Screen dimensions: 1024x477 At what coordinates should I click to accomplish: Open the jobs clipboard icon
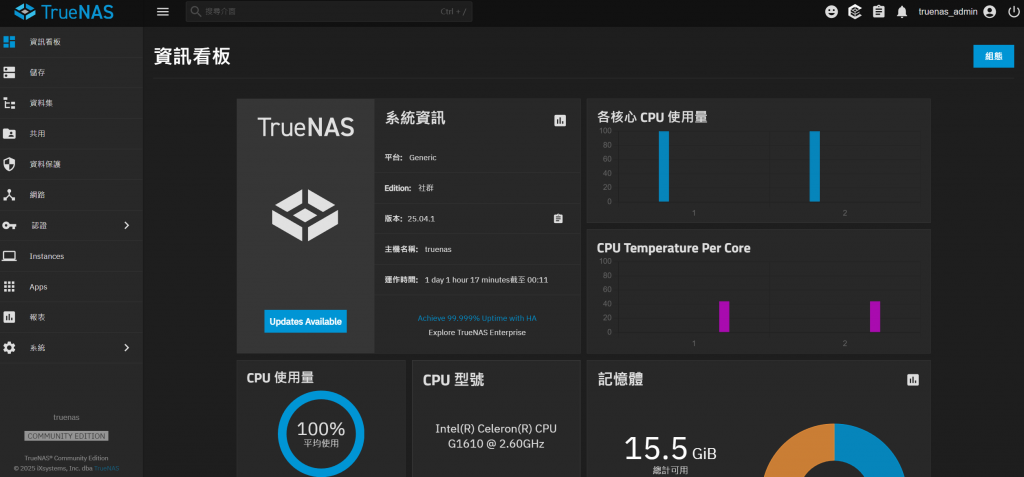pyautogui.click(x=878, y=12)
